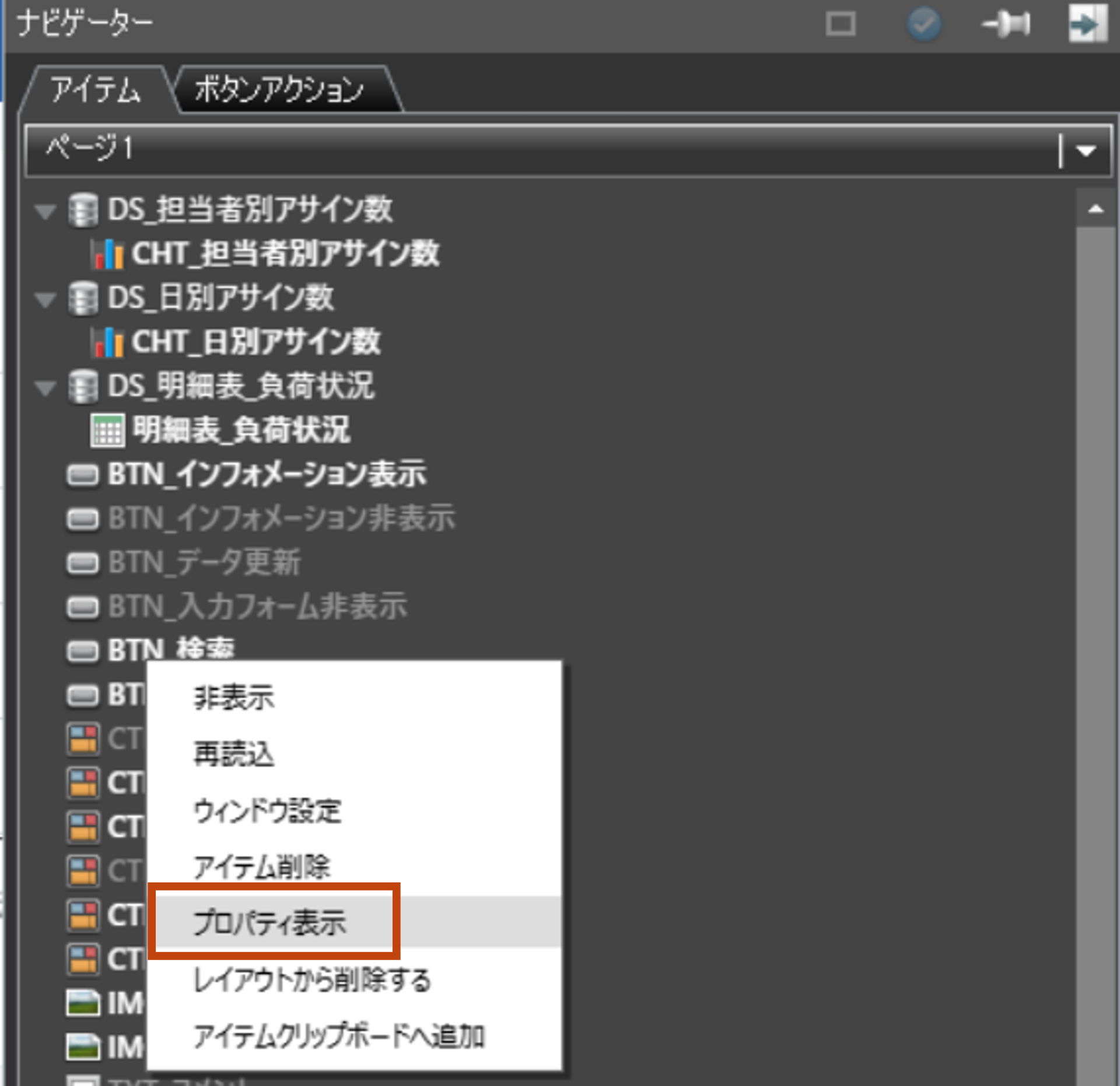Viewport: 1120px width, 1086px height.
Task: Collapse the DS_明細表_負荷状況 node
Action: [x=45, y=387]
